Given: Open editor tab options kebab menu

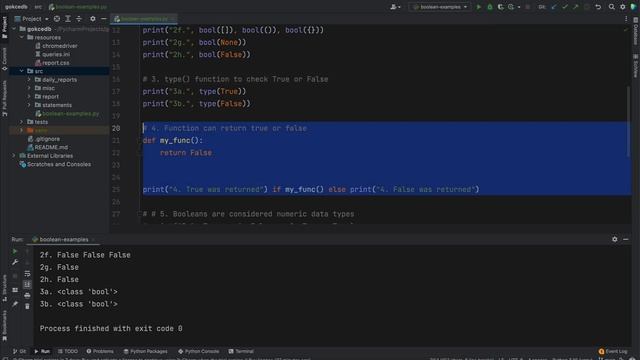Looking at the screenshot, I should 626,19.
